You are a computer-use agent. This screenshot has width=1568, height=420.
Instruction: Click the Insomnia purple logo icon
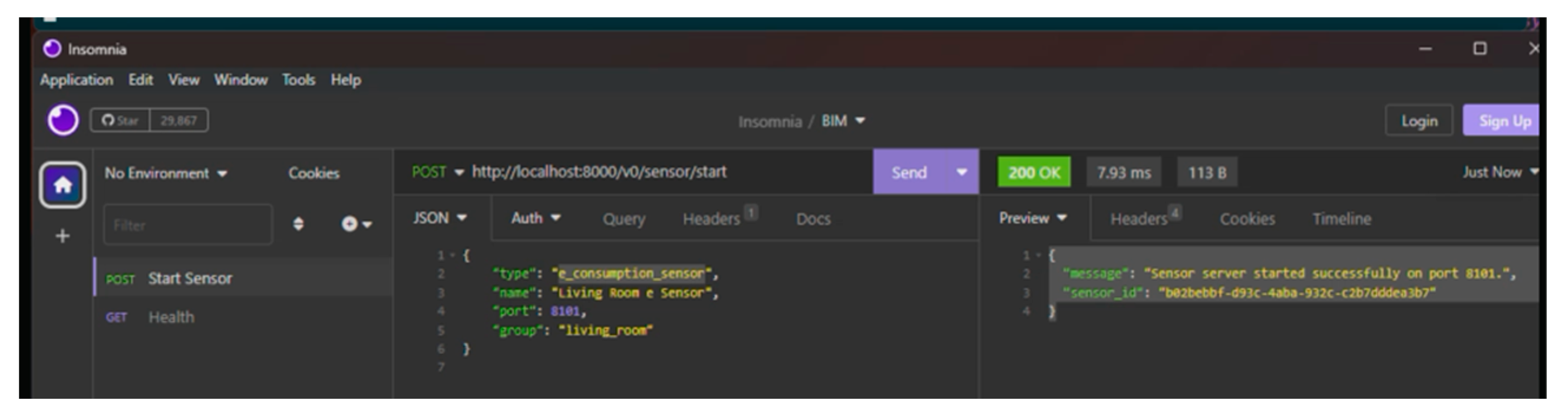[62, 120]
